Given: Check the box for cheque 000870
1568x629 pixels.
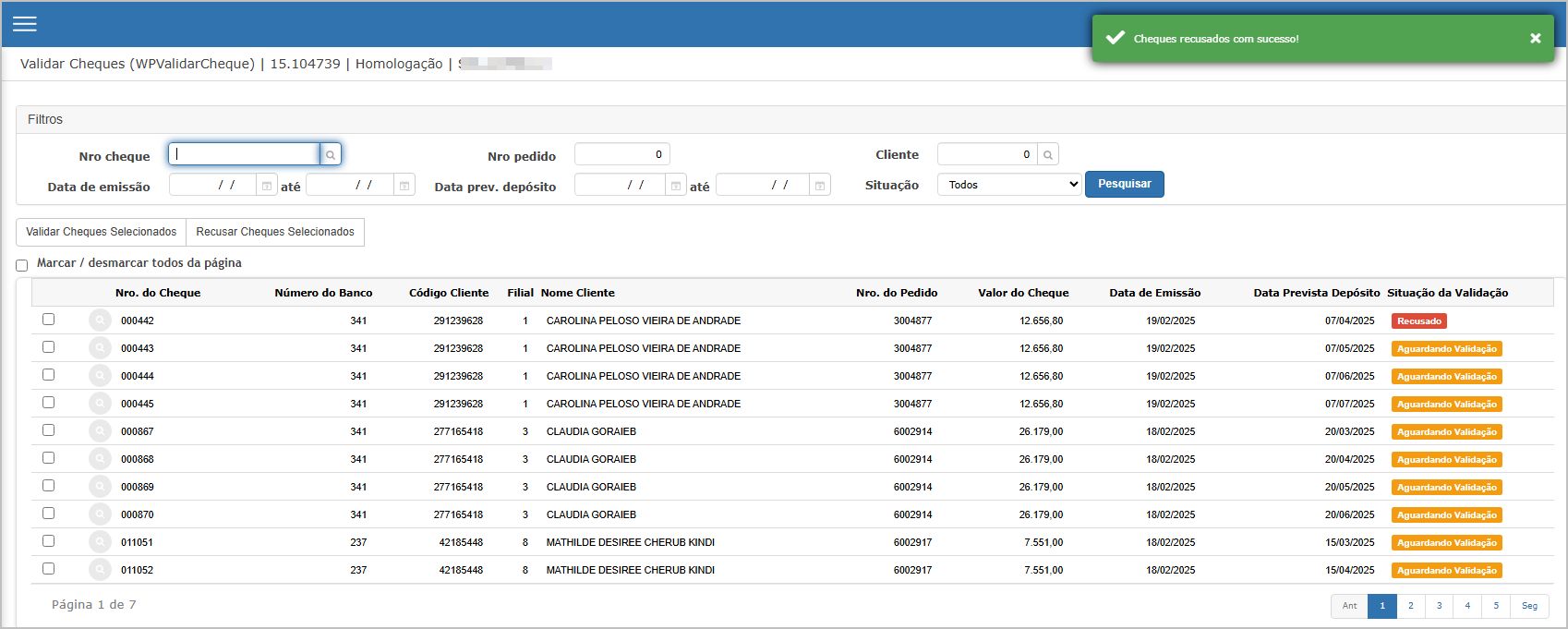Looking at the screenshot, I should 48,513.
